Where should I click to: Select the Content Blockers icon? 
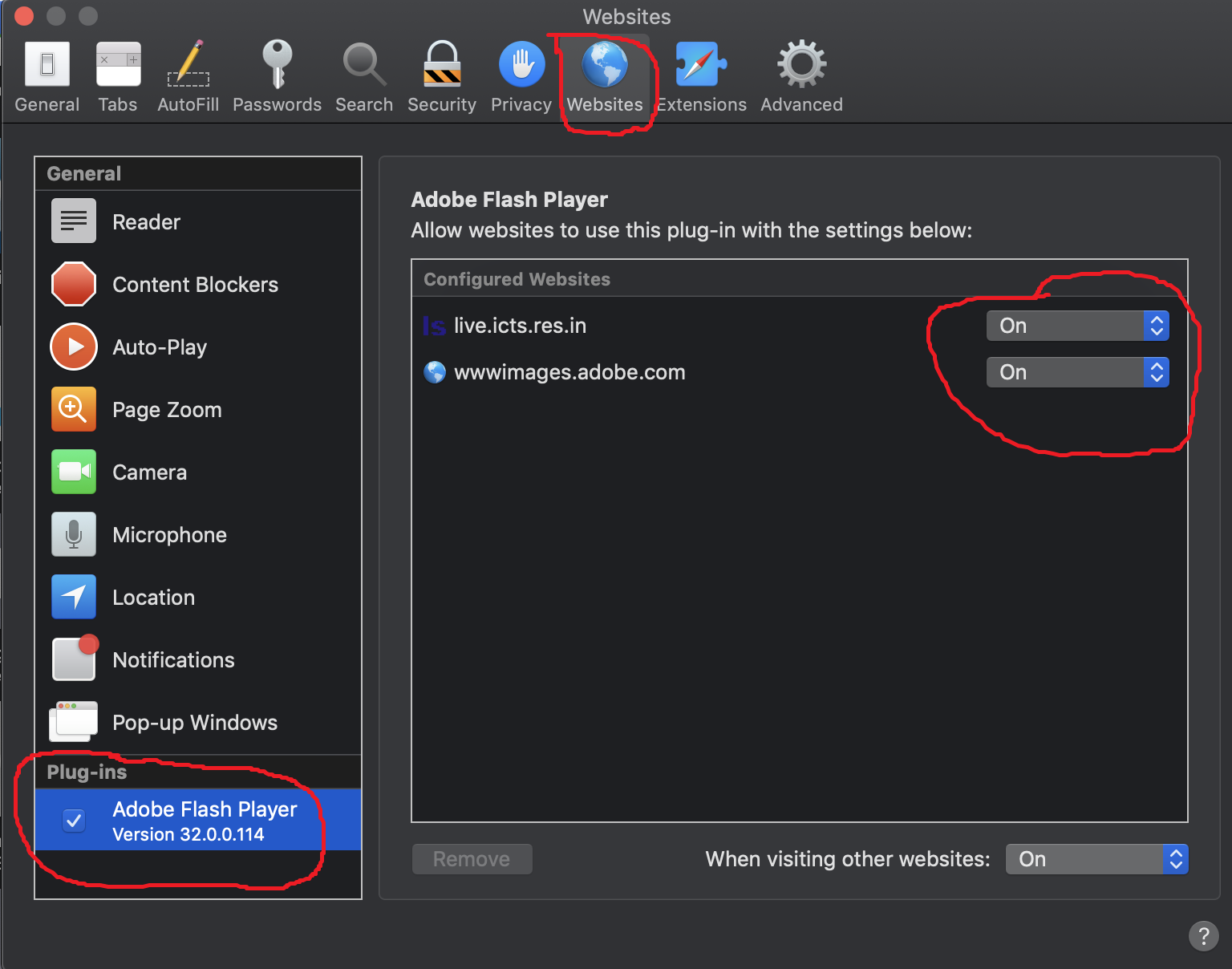(73, 284)
